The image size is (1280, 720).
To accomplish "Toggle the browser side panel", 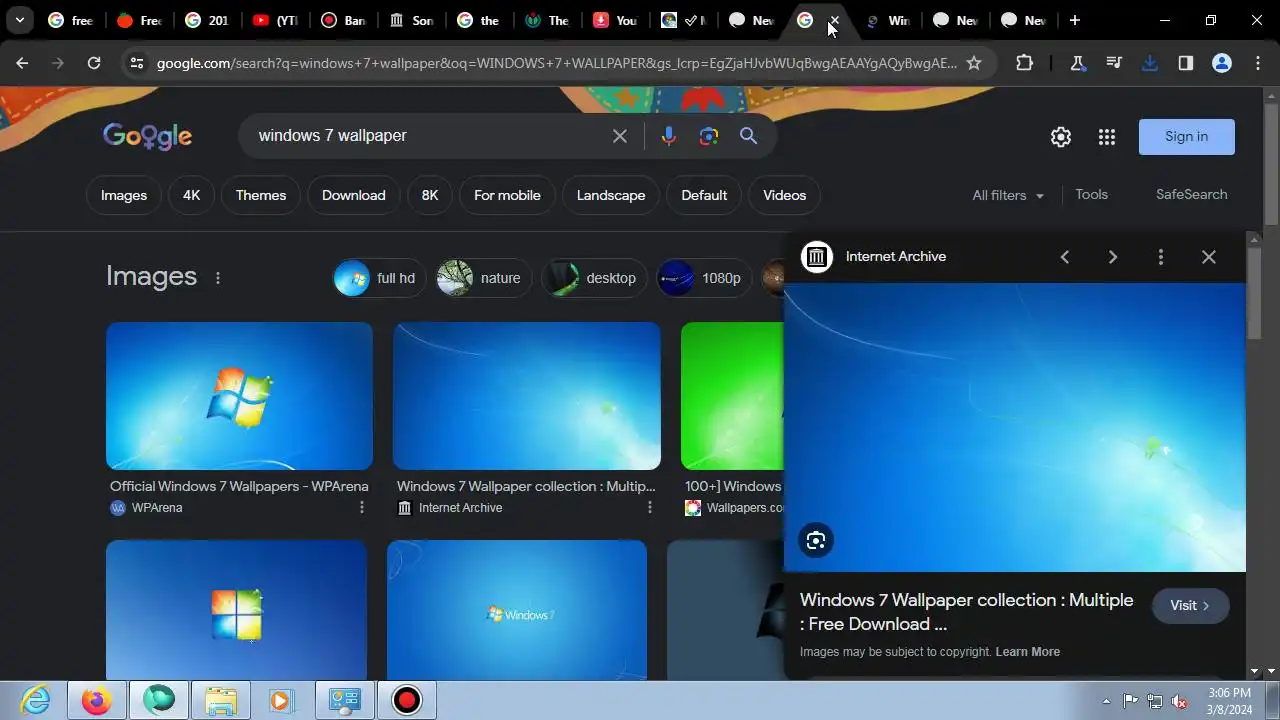I will click(x=1186, y=63).
